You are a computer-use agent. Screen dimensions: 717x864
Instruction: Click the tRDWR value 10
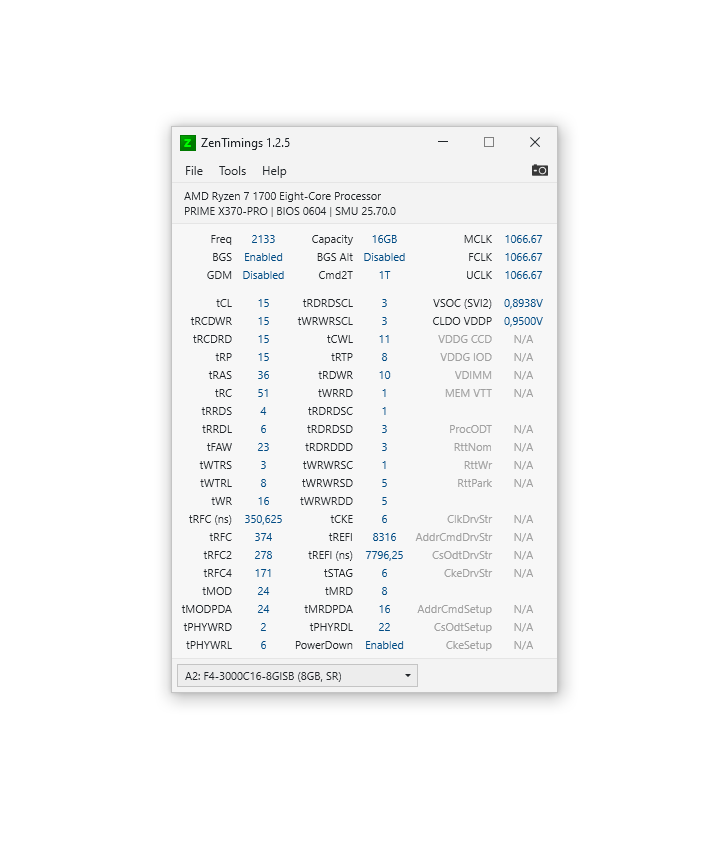click(x=384, y=375)
